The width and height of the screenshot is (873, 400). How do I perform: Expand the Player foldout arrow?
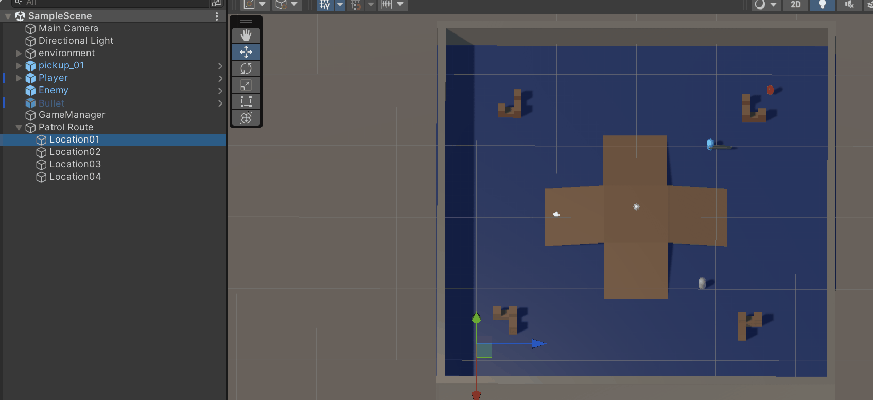(19, 78)
